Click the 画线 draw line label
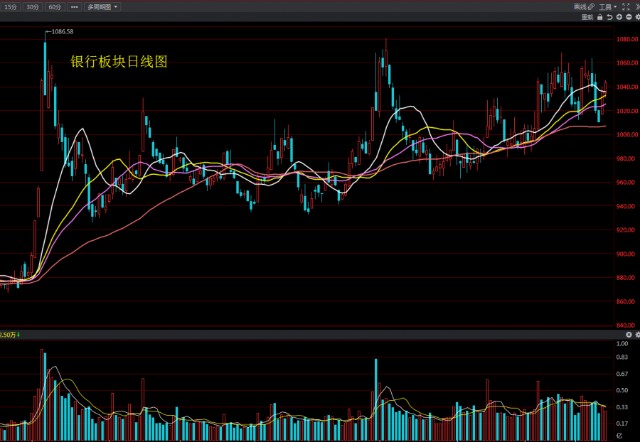The width and height of the screenshot is (640, 442). (580, 6)
